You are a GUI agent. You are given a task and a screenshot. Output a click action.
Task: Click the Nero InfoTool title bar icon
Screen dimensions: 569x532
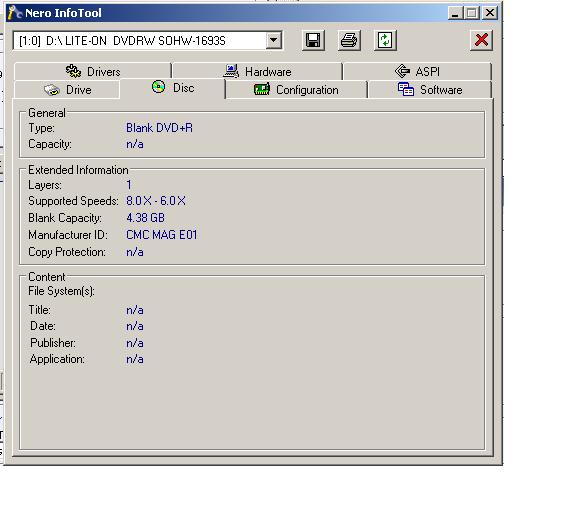point(15,13)
